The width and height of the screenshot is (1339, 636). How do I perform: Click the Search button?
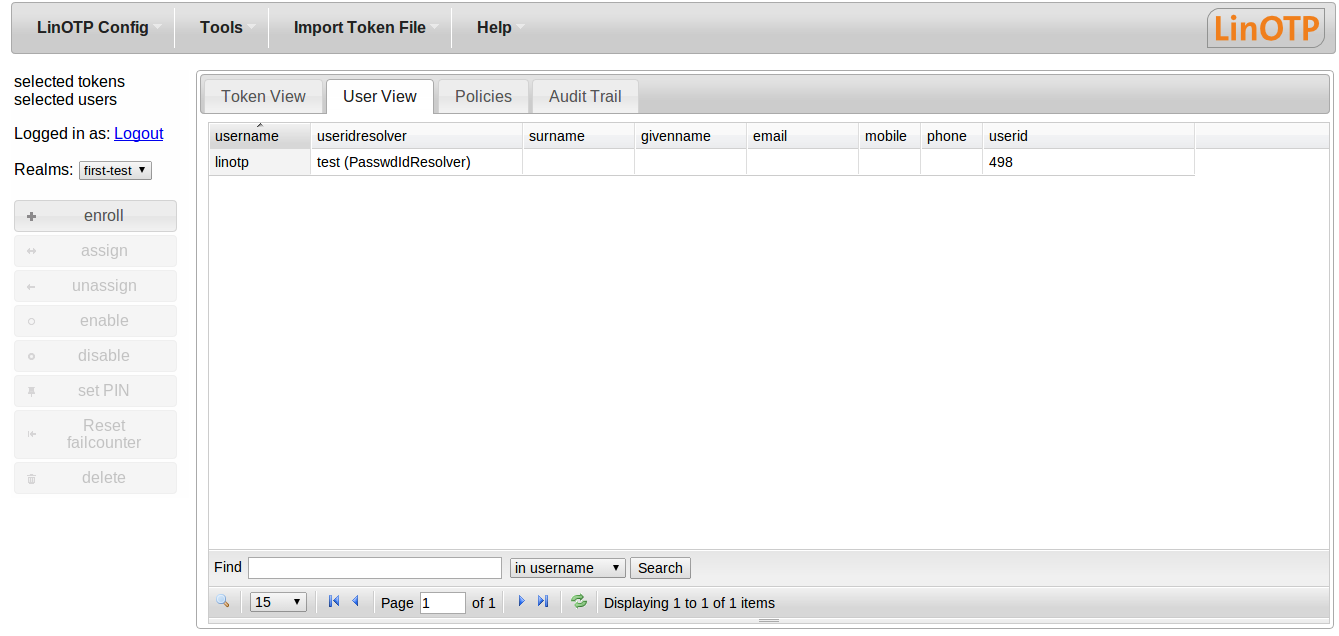point(660,568)
